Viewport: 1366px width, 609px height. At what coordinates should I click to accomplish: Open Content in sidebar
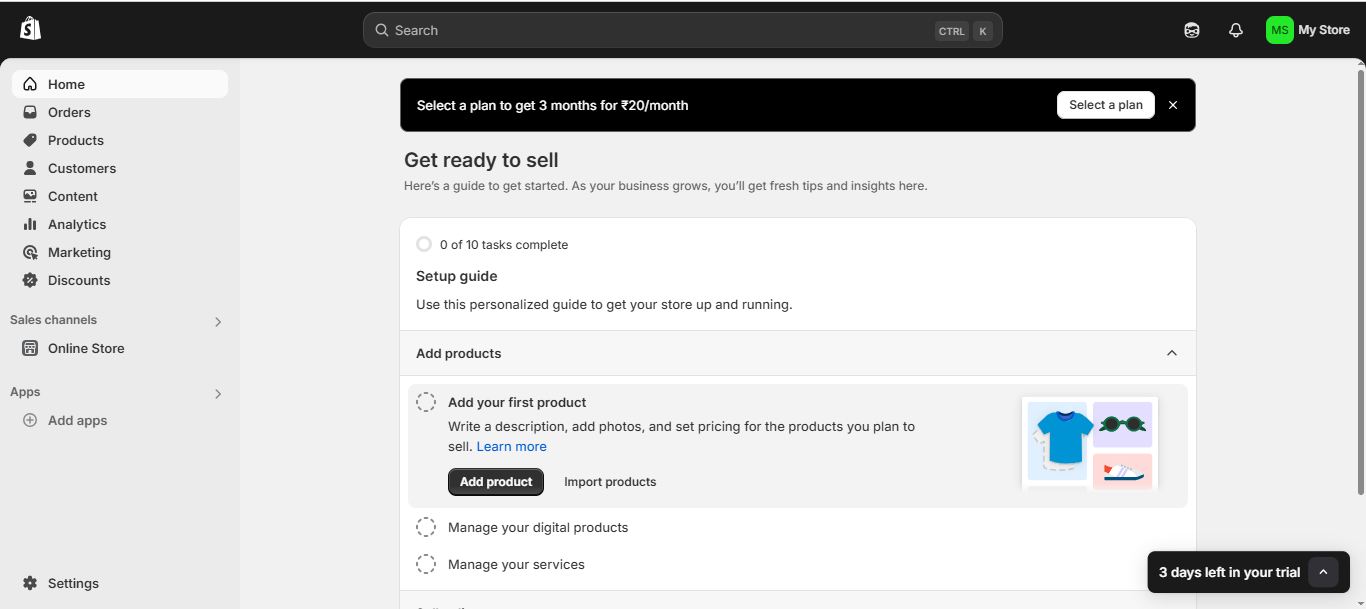coord(120,196)
